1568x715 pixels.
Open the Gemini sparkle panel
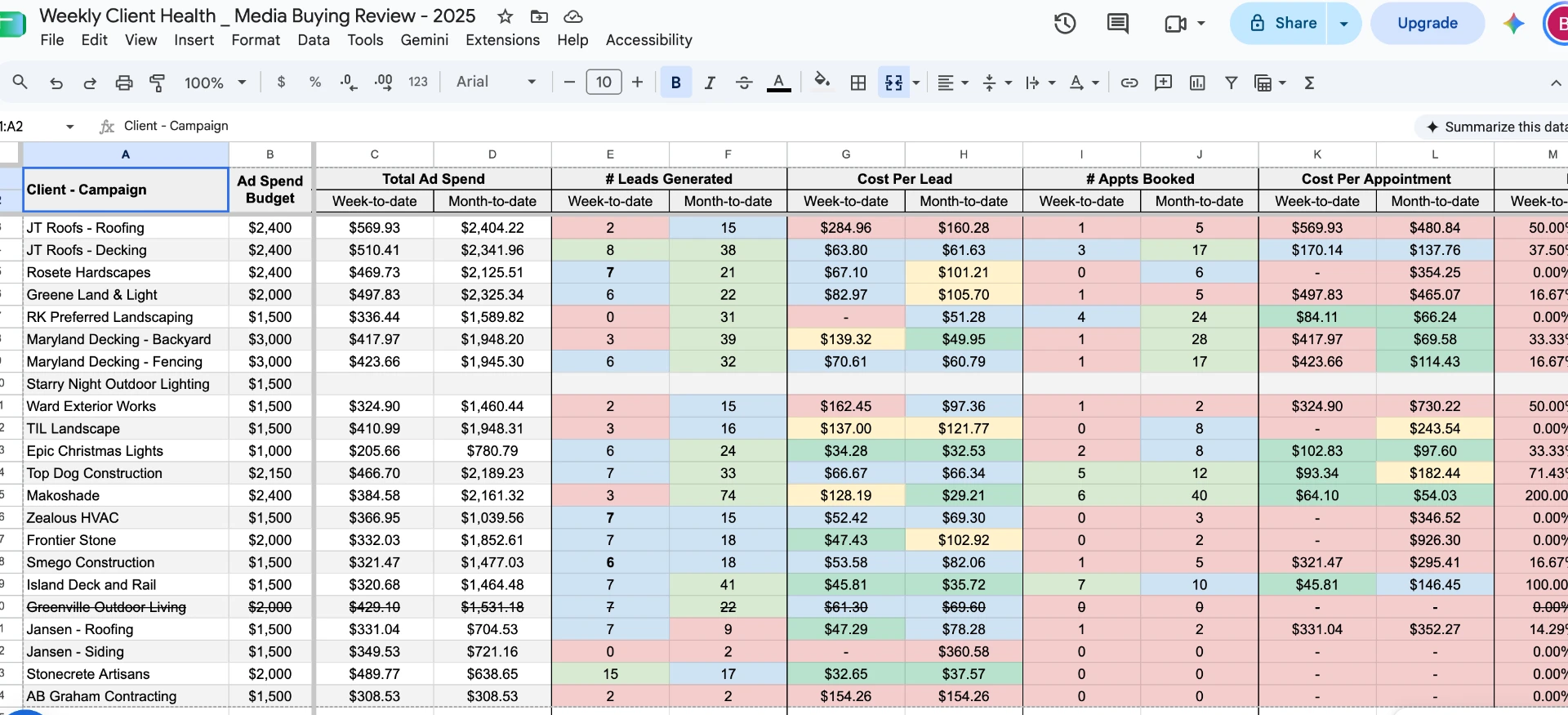(x=1514, y=23)
